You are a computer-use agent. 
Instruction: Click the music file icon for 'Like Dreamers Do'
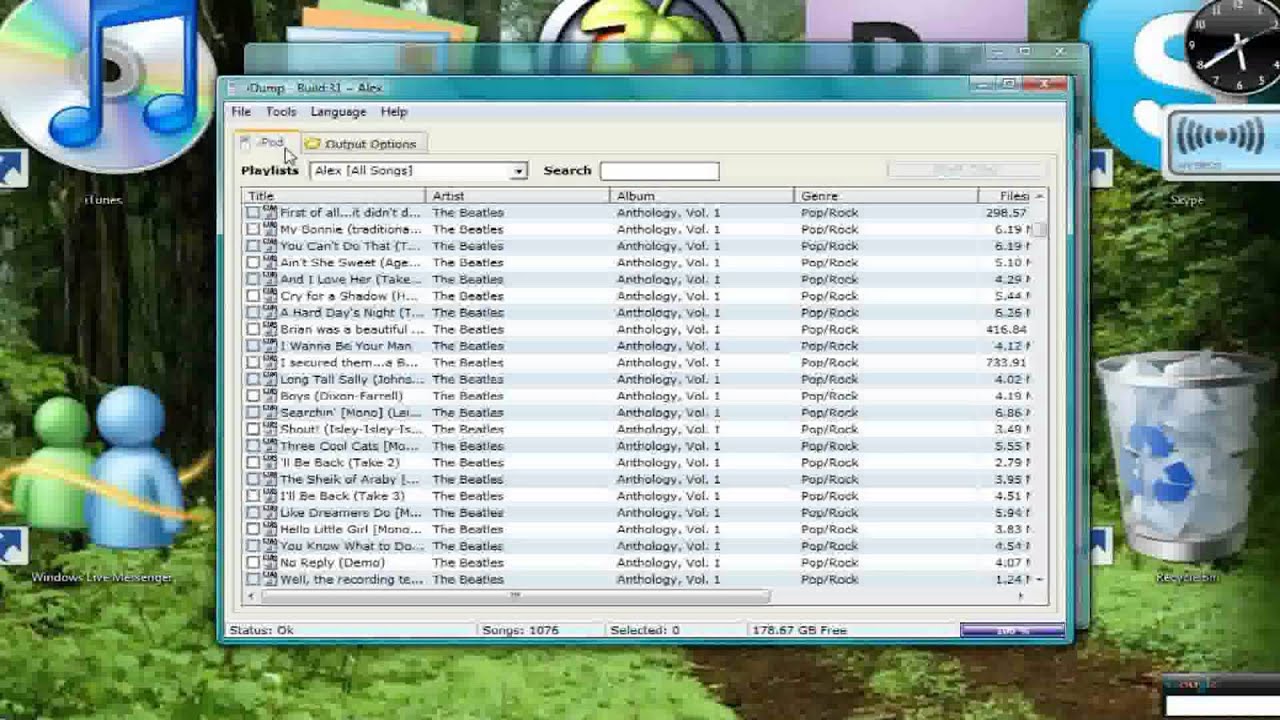point(270,512)
